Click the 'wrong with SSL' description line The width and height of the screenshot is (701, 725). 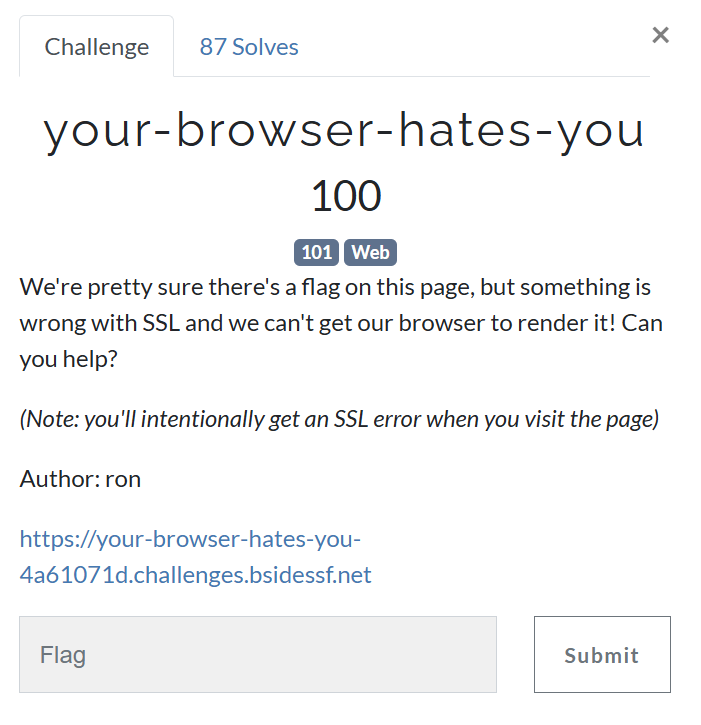click(x=341, y=323)
